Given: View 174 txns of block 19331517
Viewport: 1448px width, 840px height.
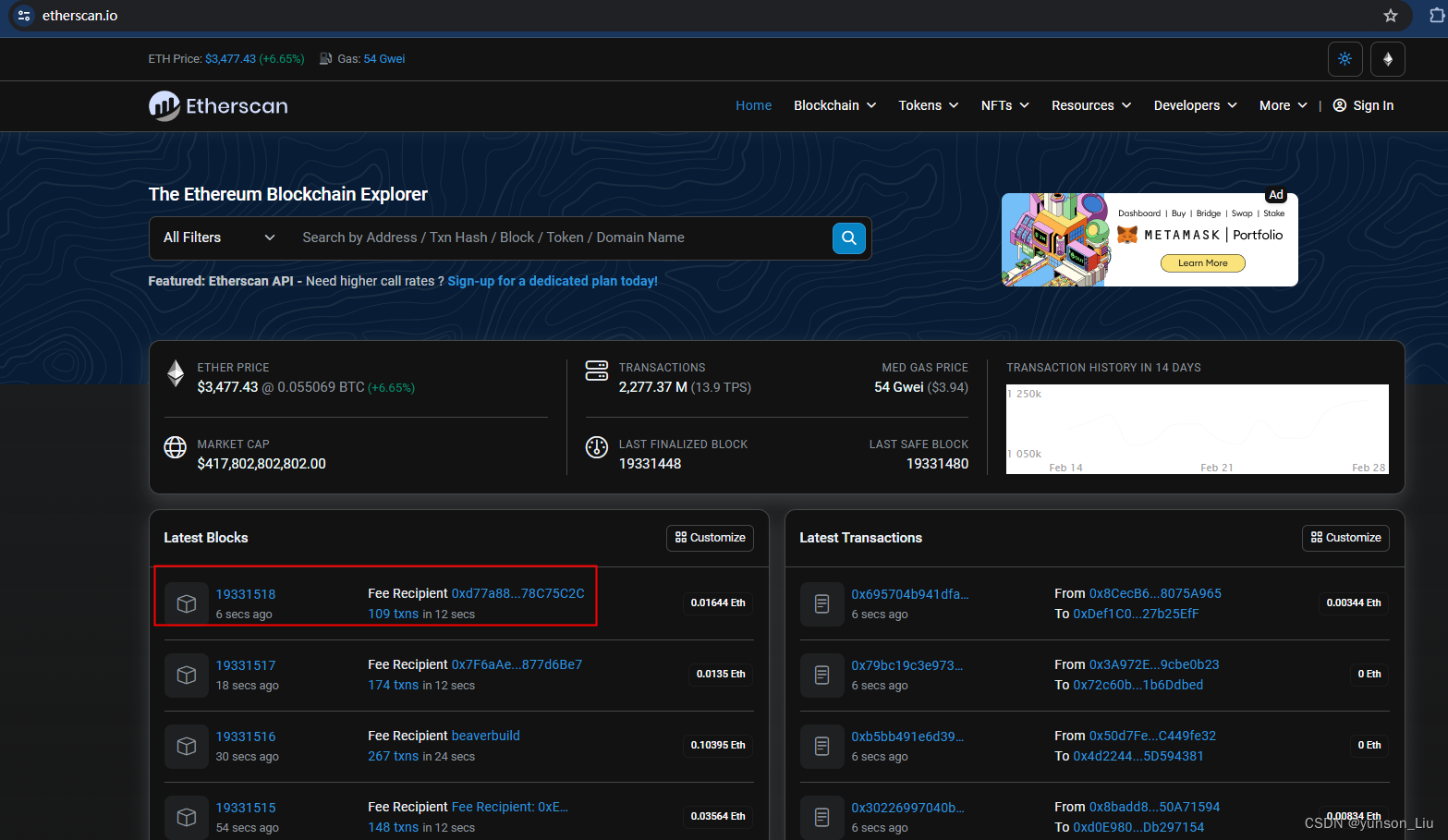Looking at the screenshot, I should pos(393,685).
